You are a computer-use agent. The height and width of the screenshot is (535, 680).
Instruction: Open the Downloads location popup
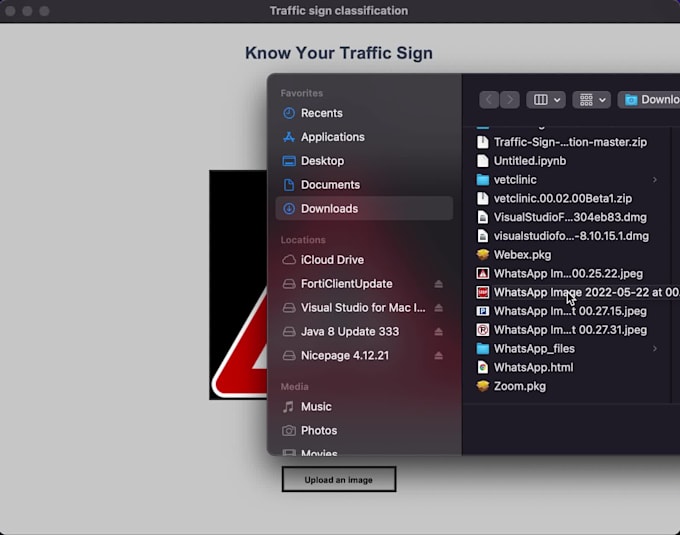650,100
